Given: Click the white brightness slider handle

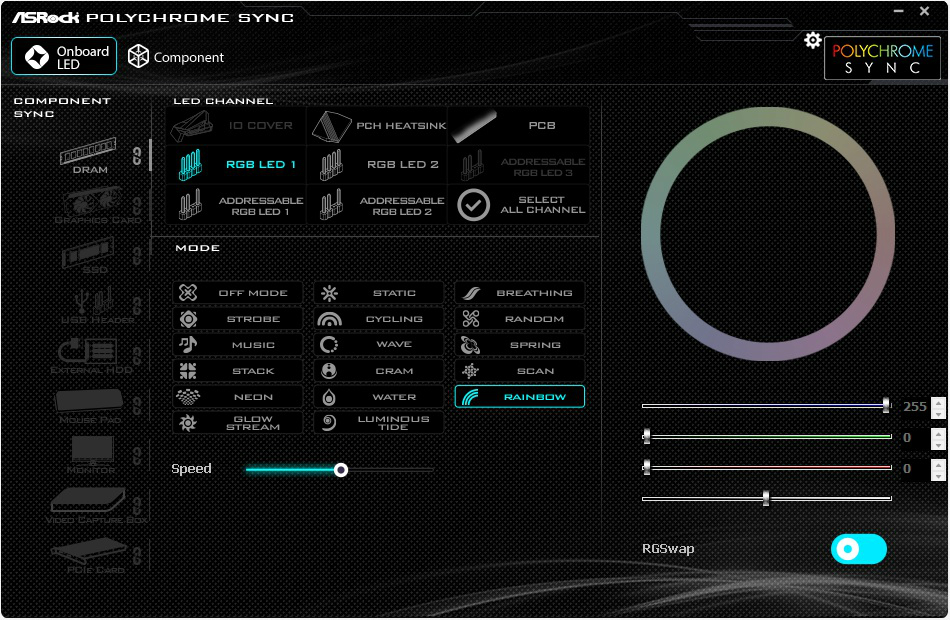Looking at the screenshot, I should [x=766, y=498].
